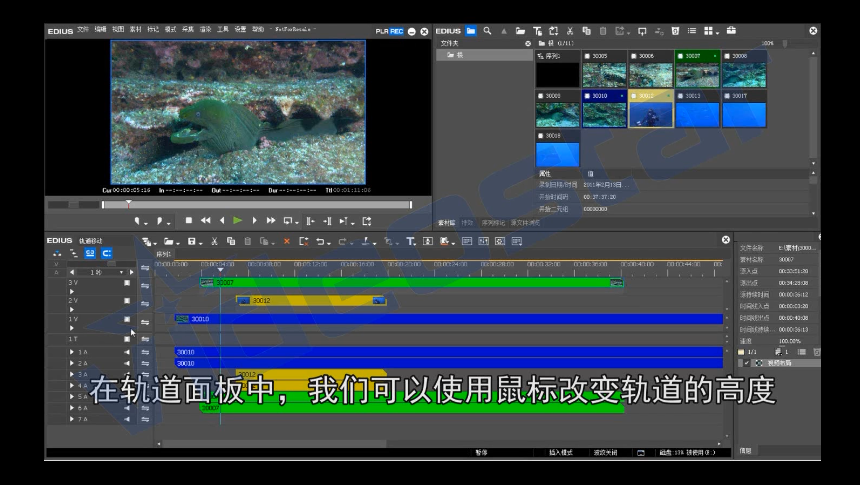Mute the audio on track 1 A
Image resolution: width=860 pixels, height=485 pixels.
coord(127,352)
